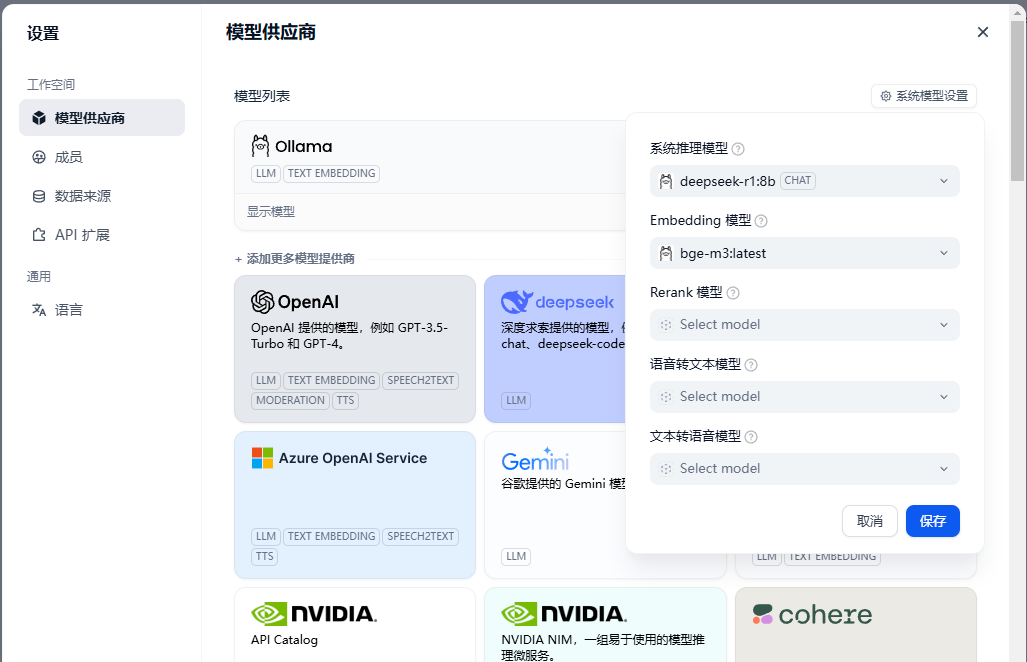Click the gear icon in 系统模型设置
Viewport: 1027px width, 662px height.
tap(886, 96)
